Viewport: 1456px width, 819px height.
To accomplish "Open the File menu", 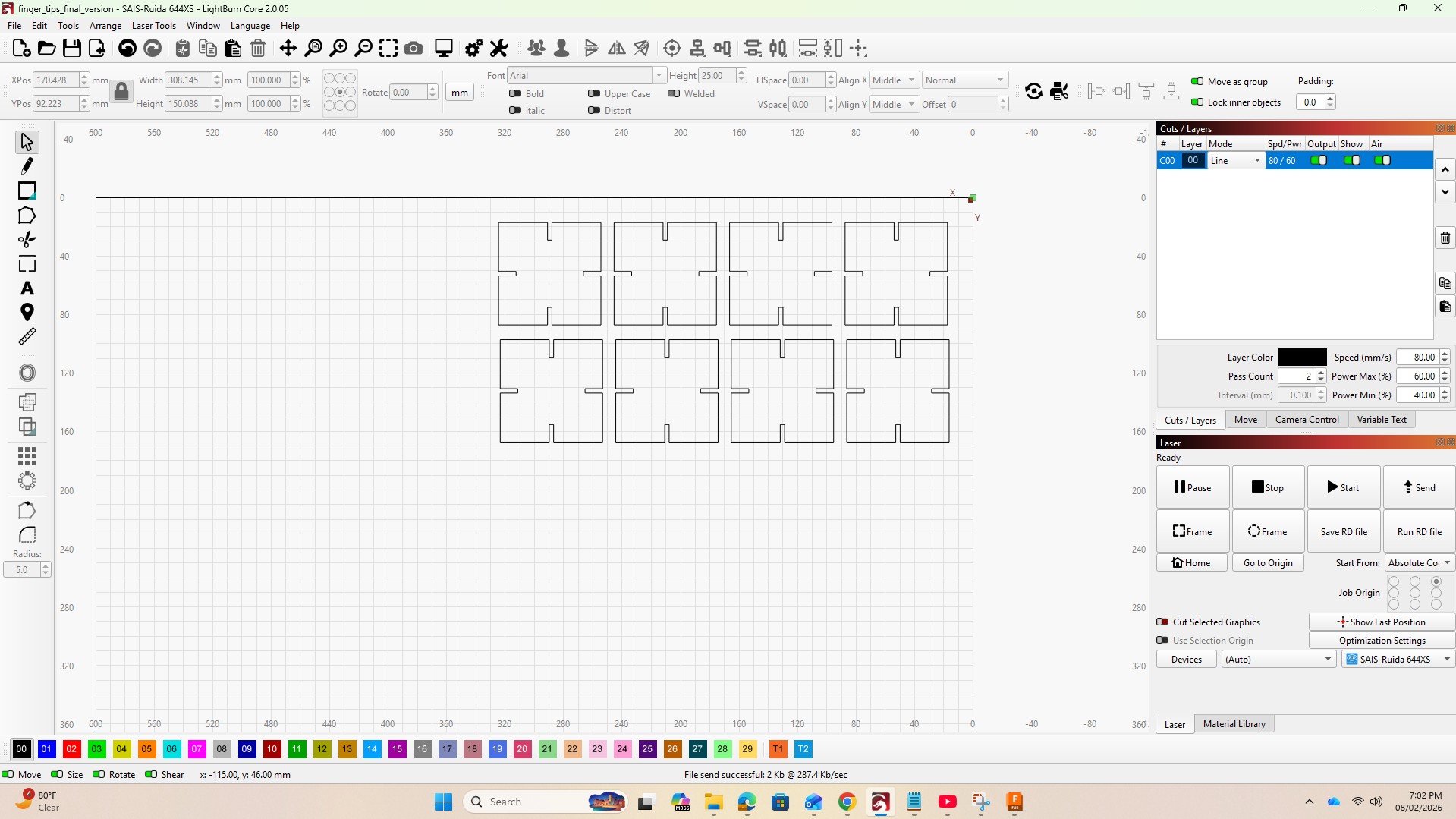I will coord(14,26).
